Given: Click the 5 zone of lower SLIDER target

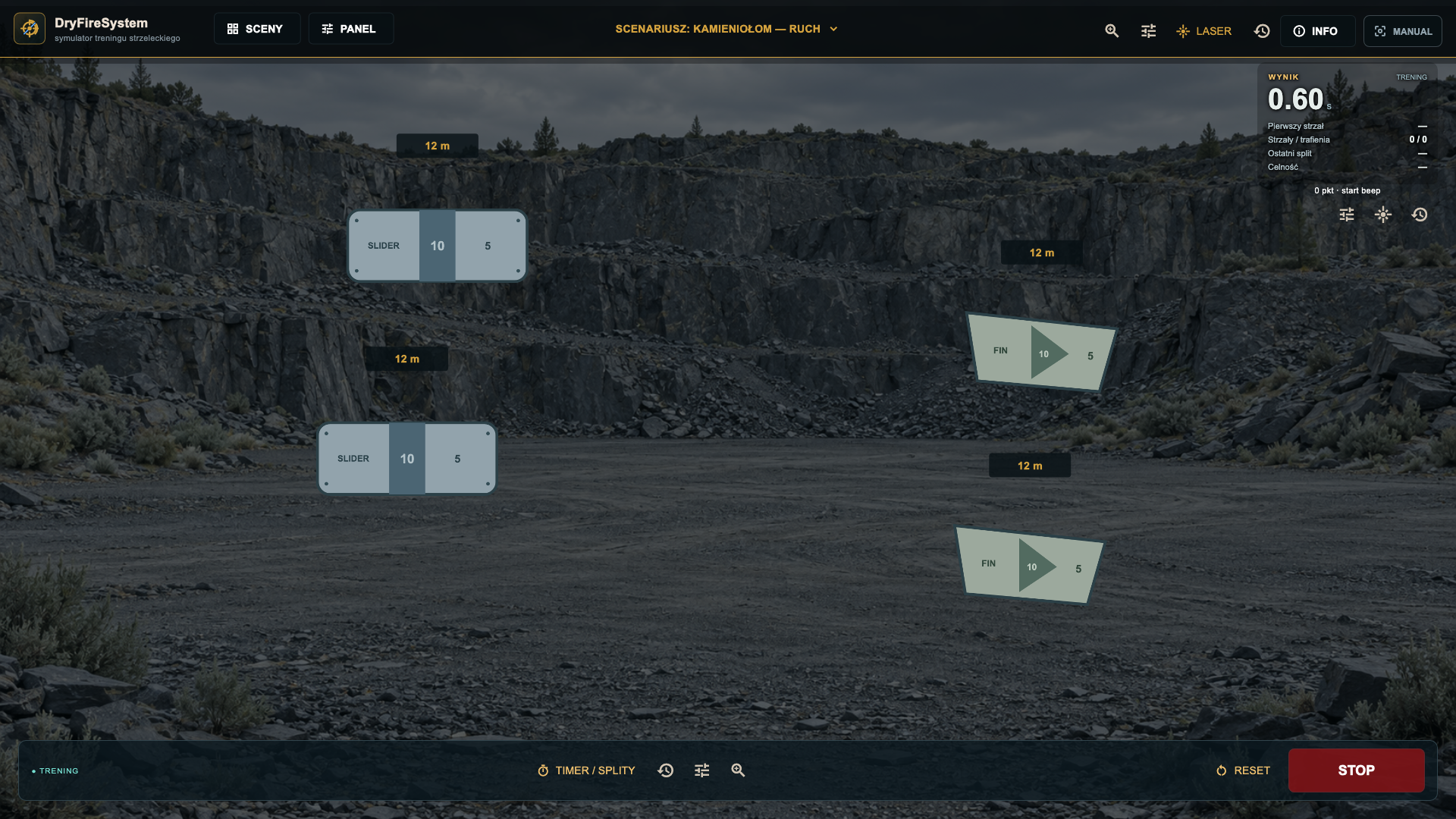Looking at the screenshot, I should pyautogui.click(x=459, y=459).
